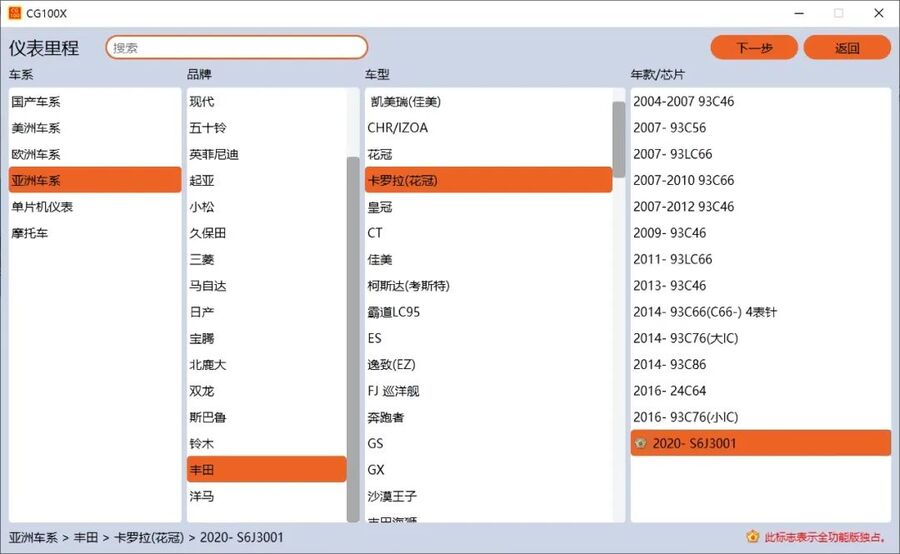The image size is (900, 554).
Task: Click the full-version badge icon beside 2020- S6J3001
Action: click(x=641, y=443)
